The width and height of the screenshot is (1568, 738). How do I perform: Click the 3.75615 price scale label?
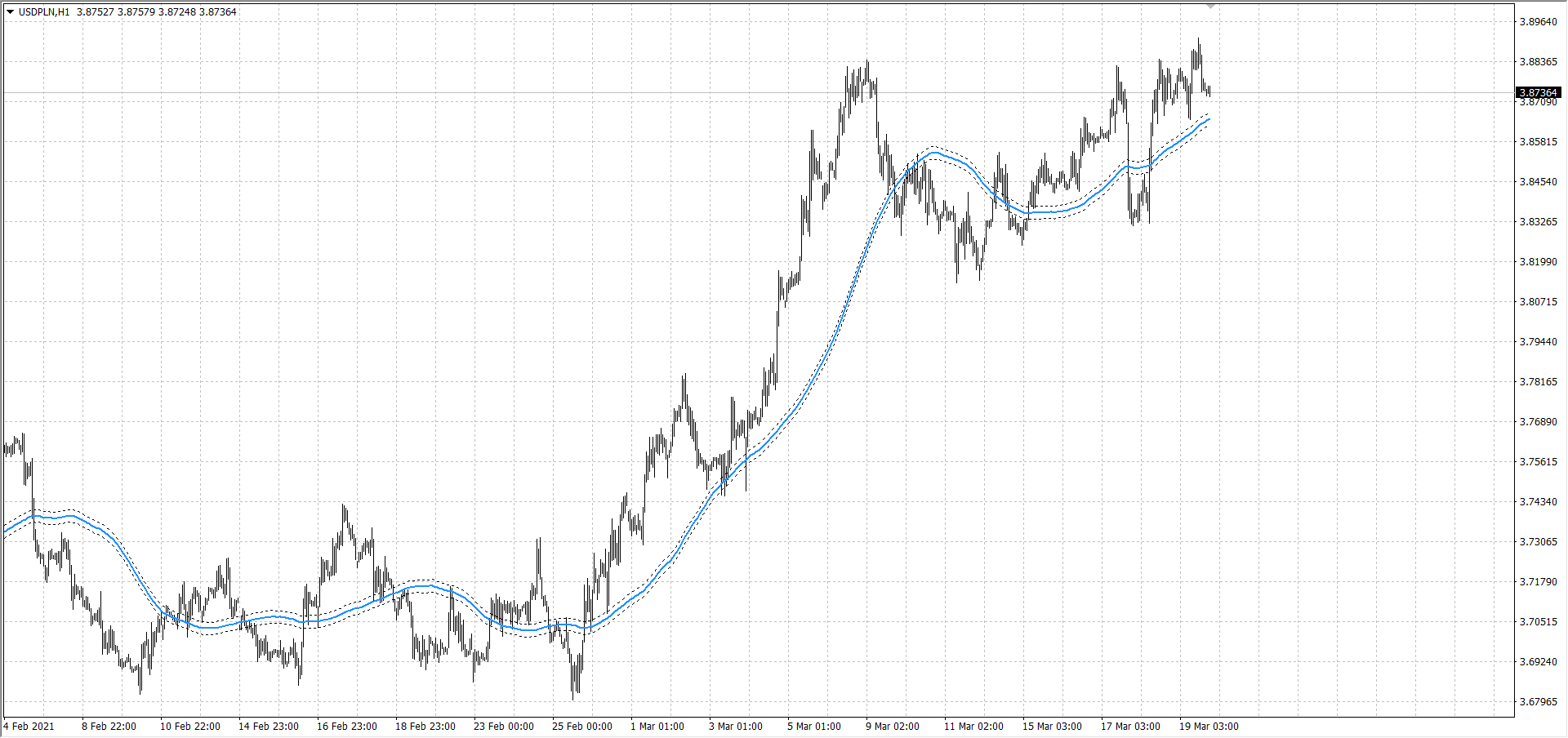(x=1538, y=462)
